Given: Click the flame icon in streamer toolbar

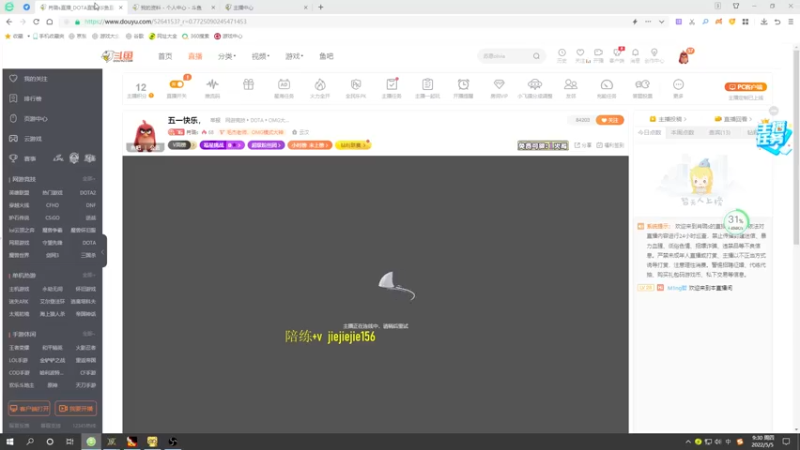Looking at the screenshot, I should (x=320, y=84).
